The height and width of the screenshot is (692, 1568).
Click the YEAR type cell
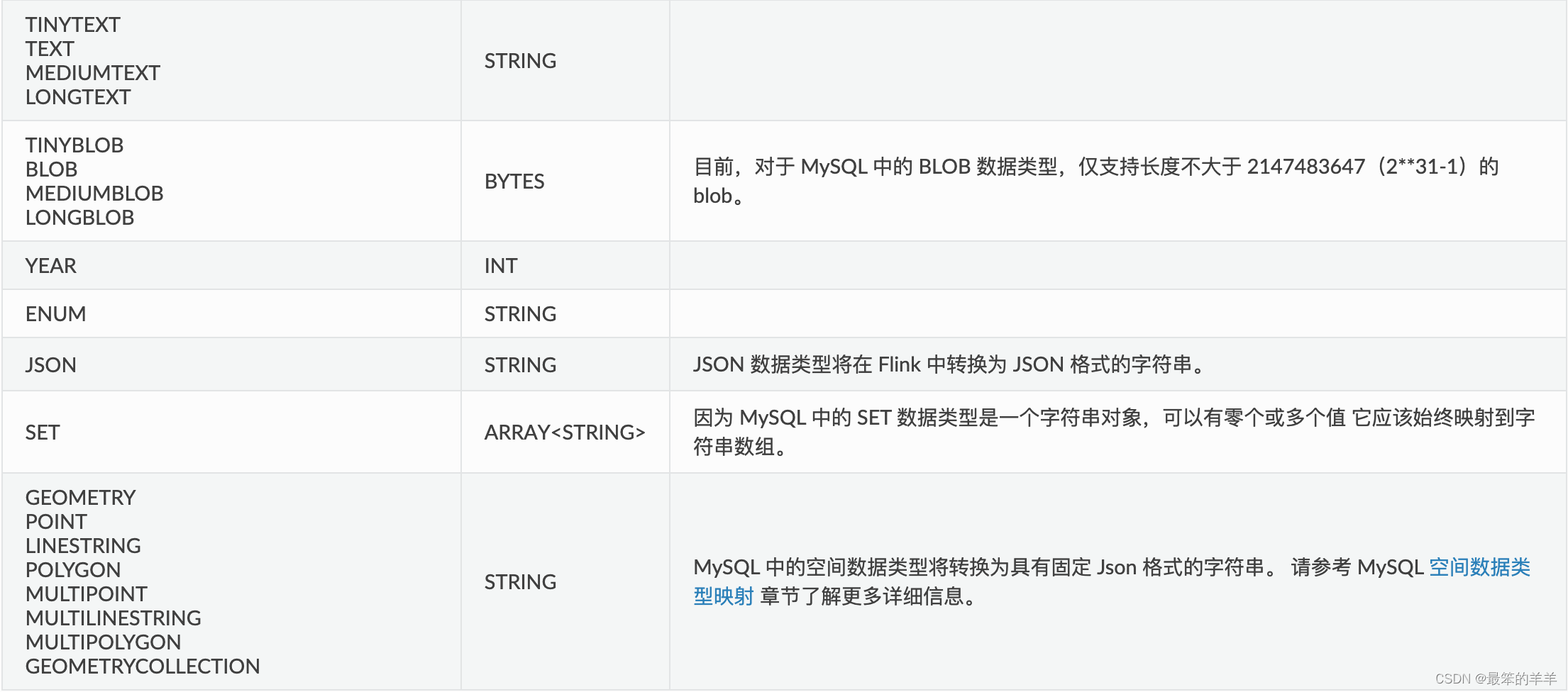pyautogui.click(x=50, y=266)
